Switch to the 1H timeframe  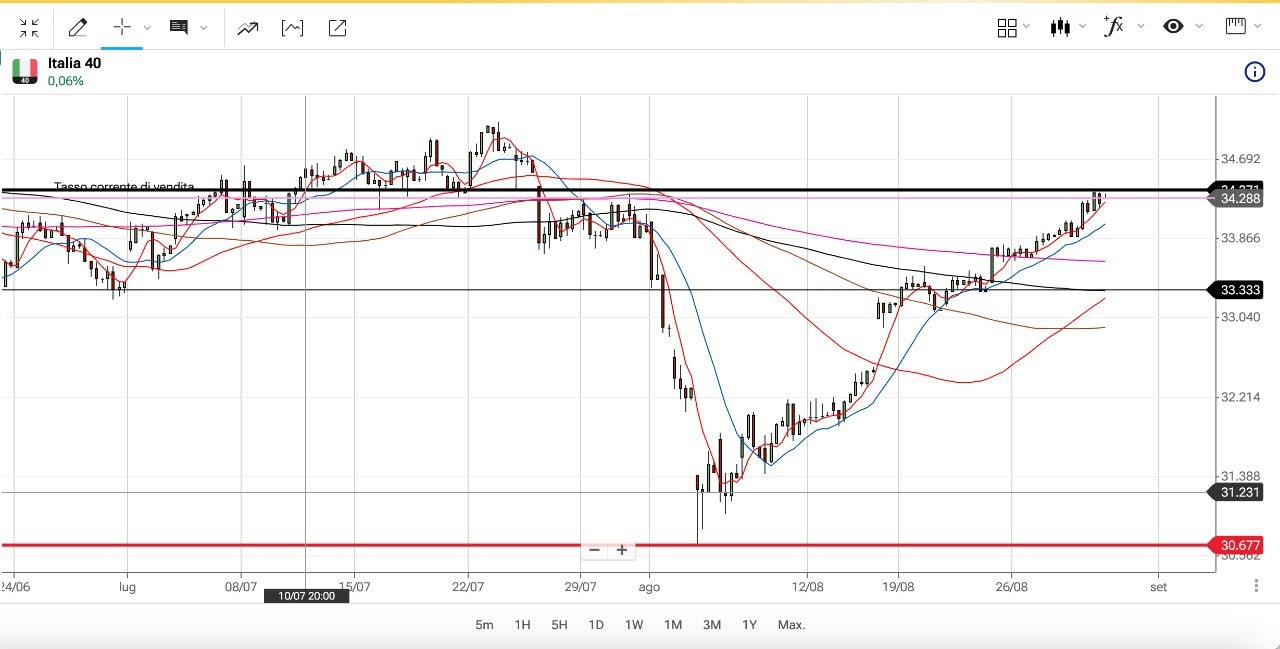[x=522, y=625]
